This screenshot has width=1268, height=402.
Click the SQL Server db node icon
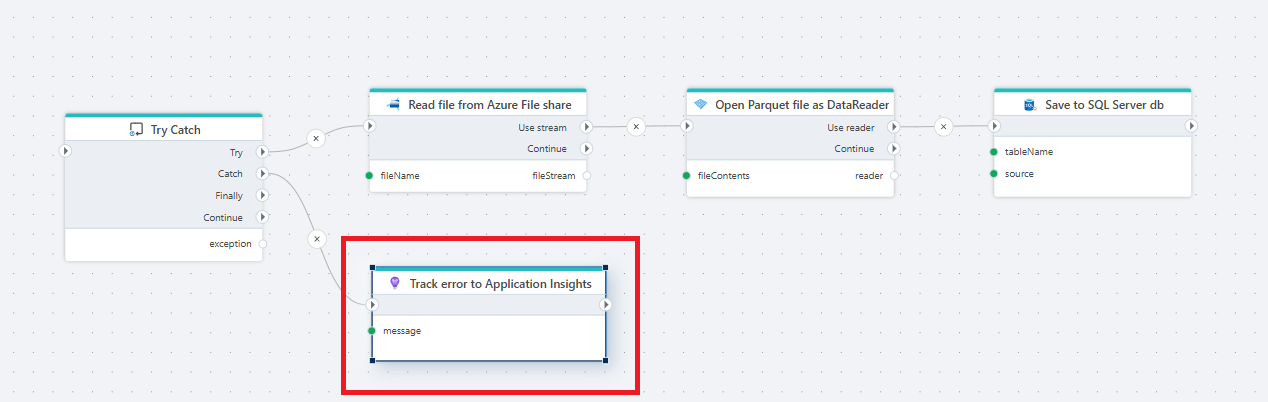1029,104
